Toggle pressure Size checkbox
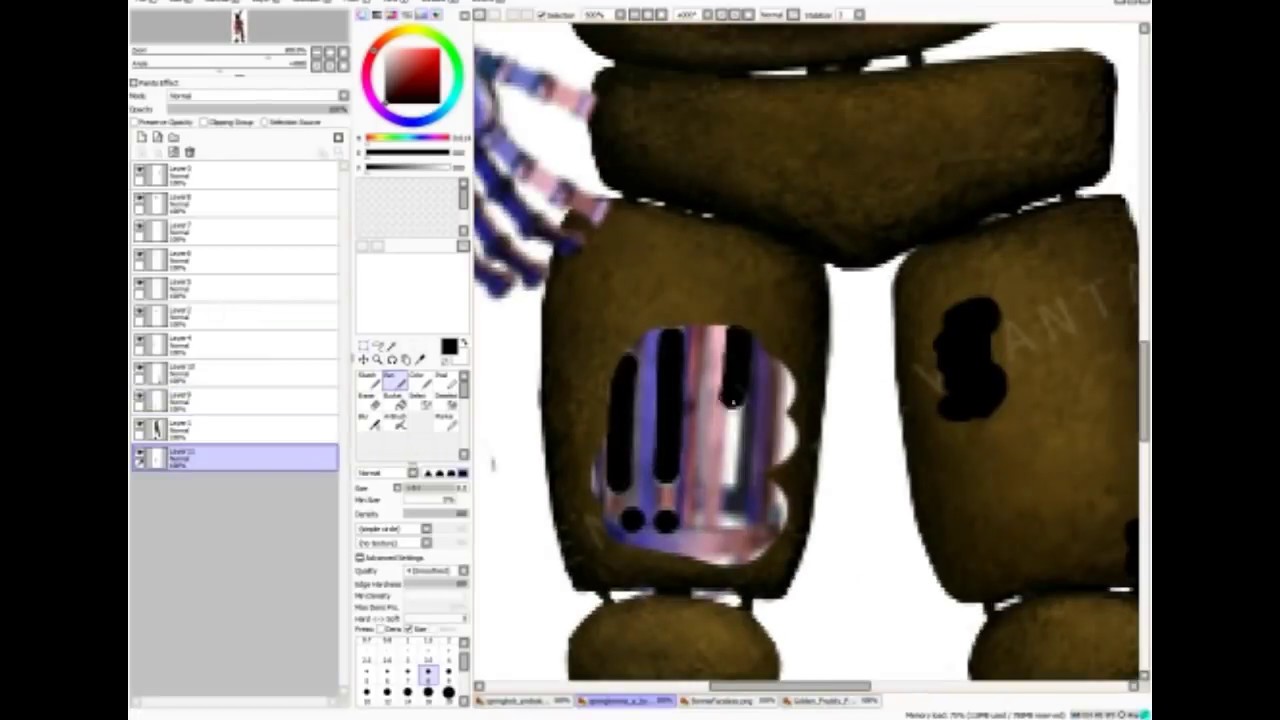Image resolution: width=1280 pixels, height=720 pixels. [x=408, y=629]
